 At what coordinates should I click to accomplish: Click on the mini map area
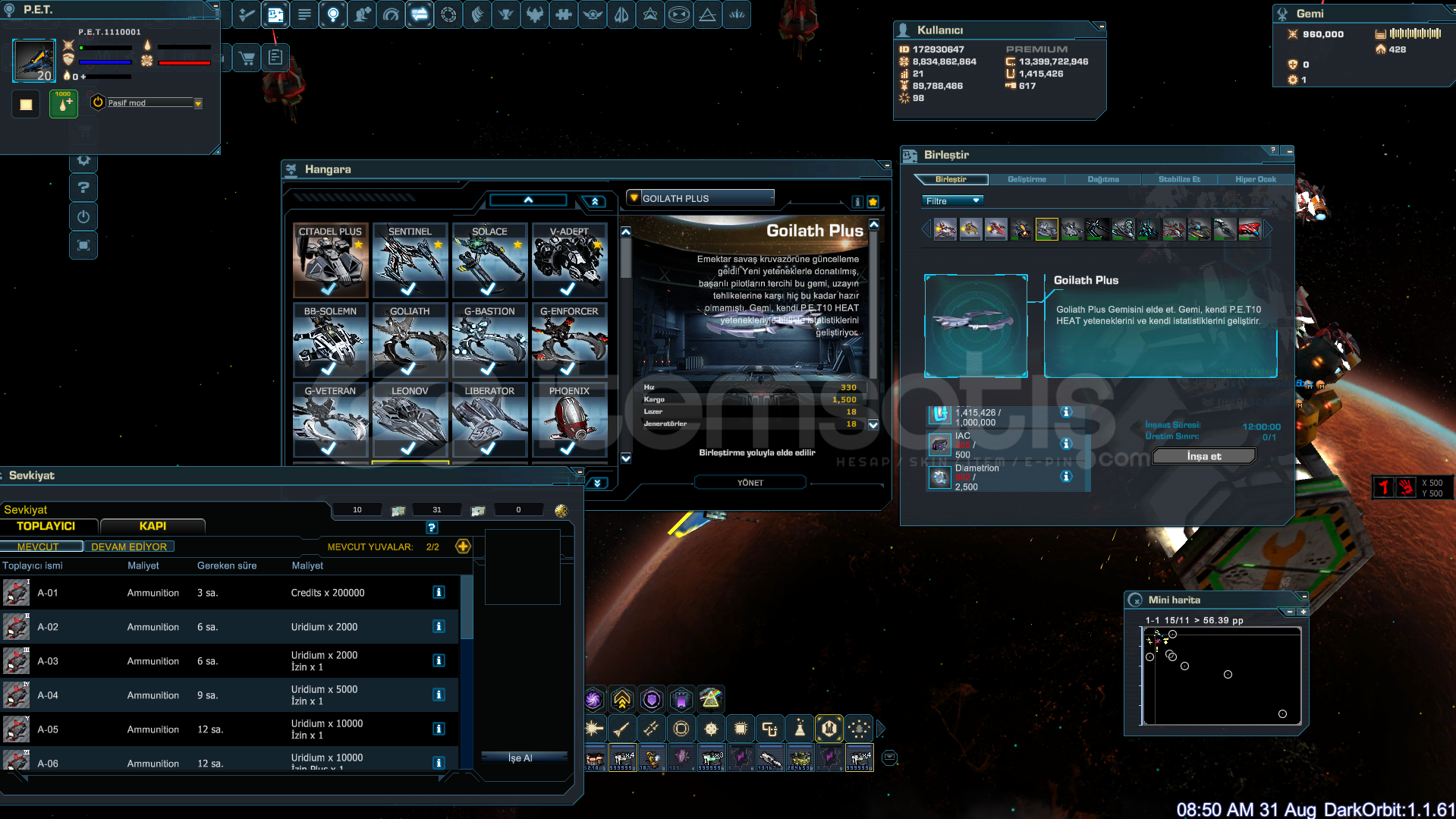pos(1222,676)
